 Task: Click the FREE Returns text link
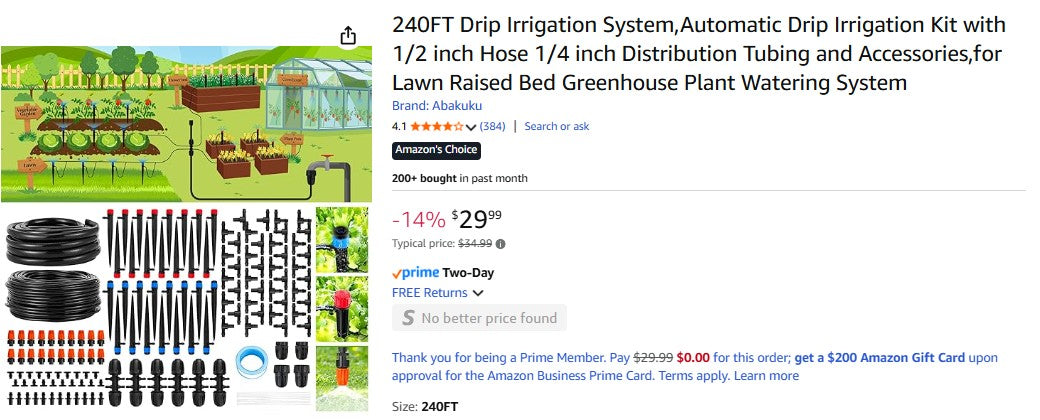pos(429,293)
